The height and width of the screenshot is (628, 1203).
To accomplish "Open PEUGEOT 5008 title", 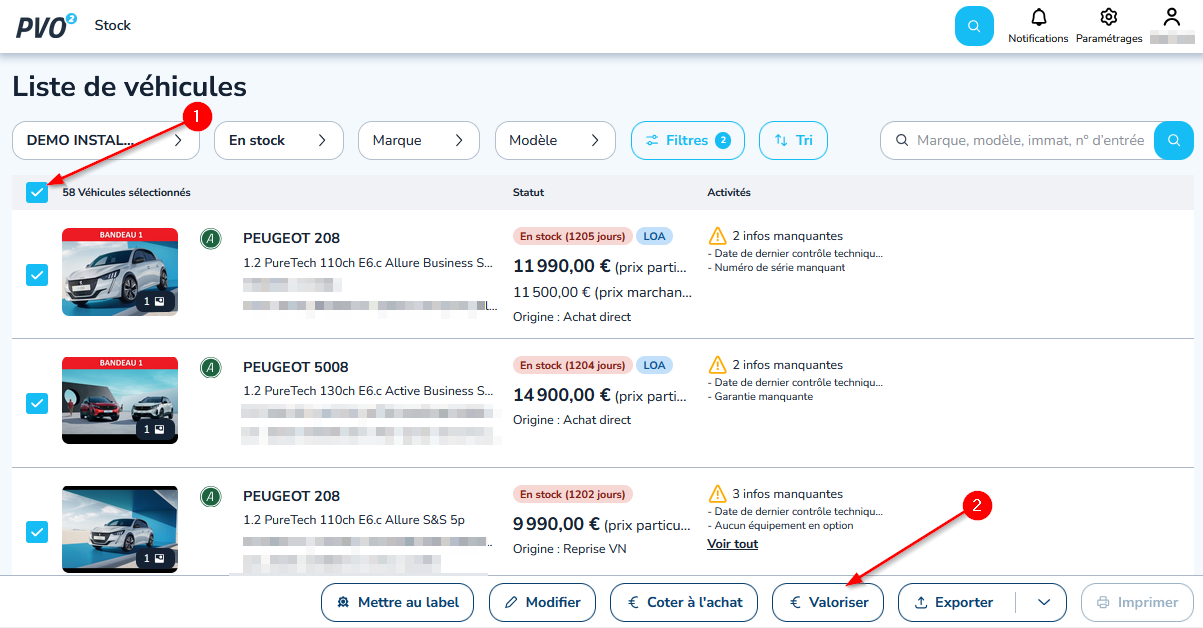I will click(x=296, y=367).
